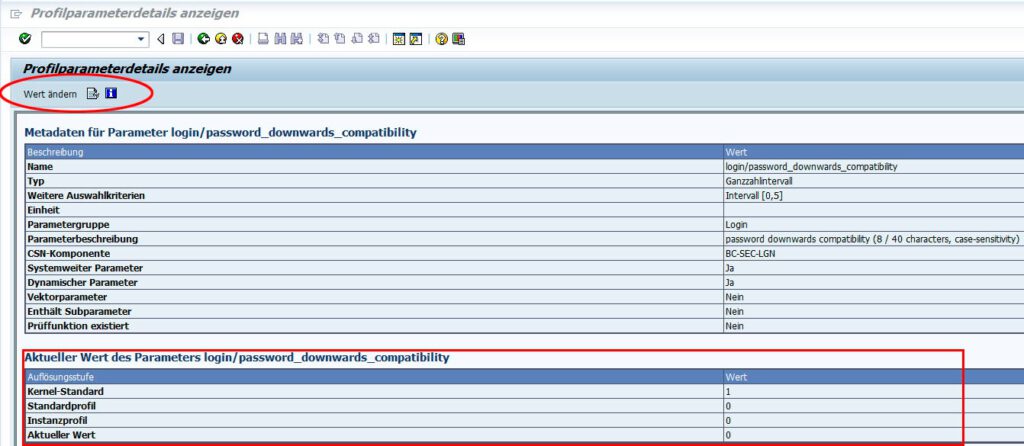The width and height of the screenshot is (1024, 446).
Task: Select value login/password_downwards_compatibility in Name row
Action: pos(811,167)
